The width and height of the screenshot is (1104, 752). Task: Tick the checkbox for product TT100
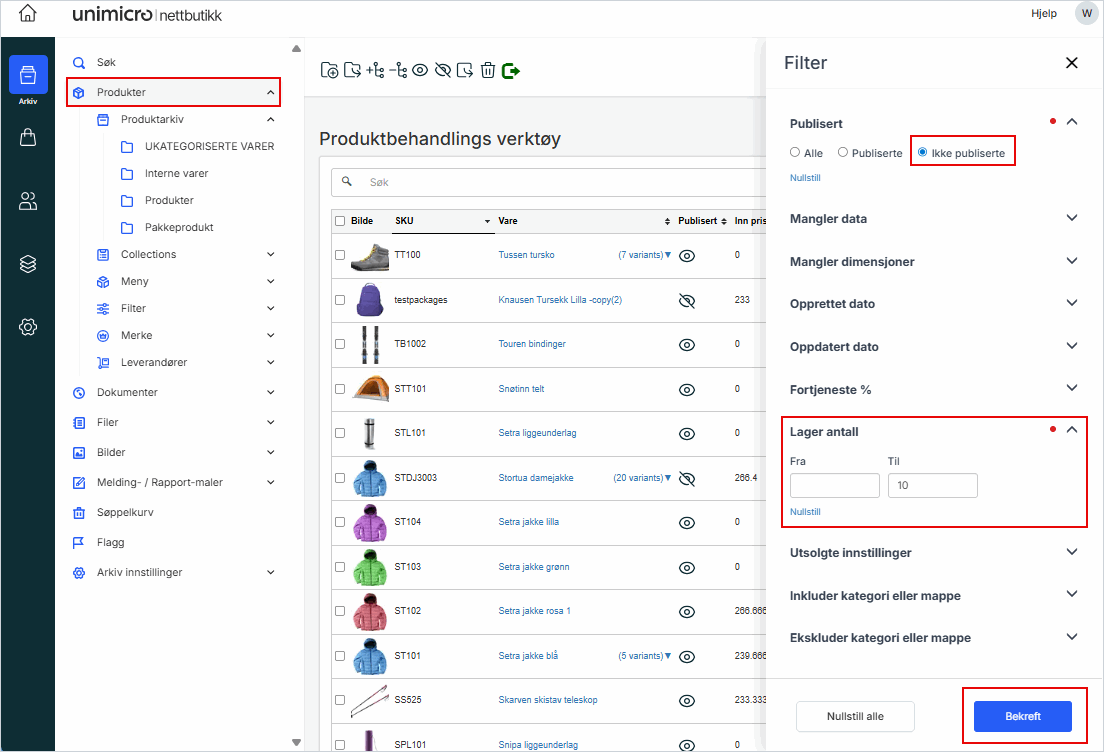[x=340, y=255]
